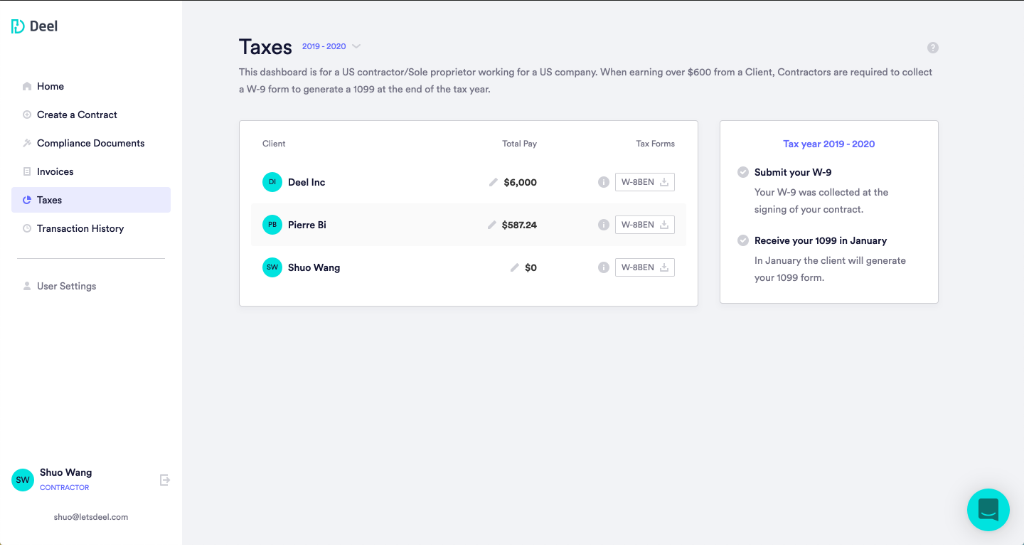This screenshot has height=545, width=1024.
Task: Click the help question mark icon
Action: pyautogui.click(x=933, y=48)
